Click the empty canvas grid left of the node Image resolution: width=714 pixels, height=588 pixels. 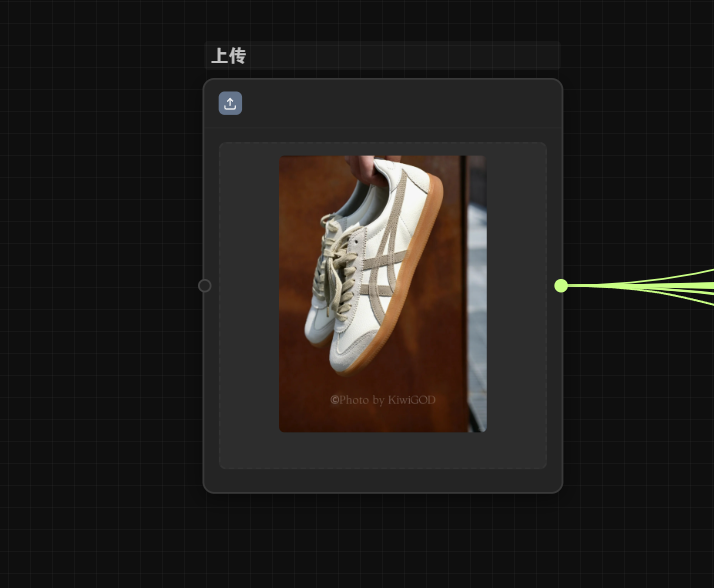coord(100,300)
